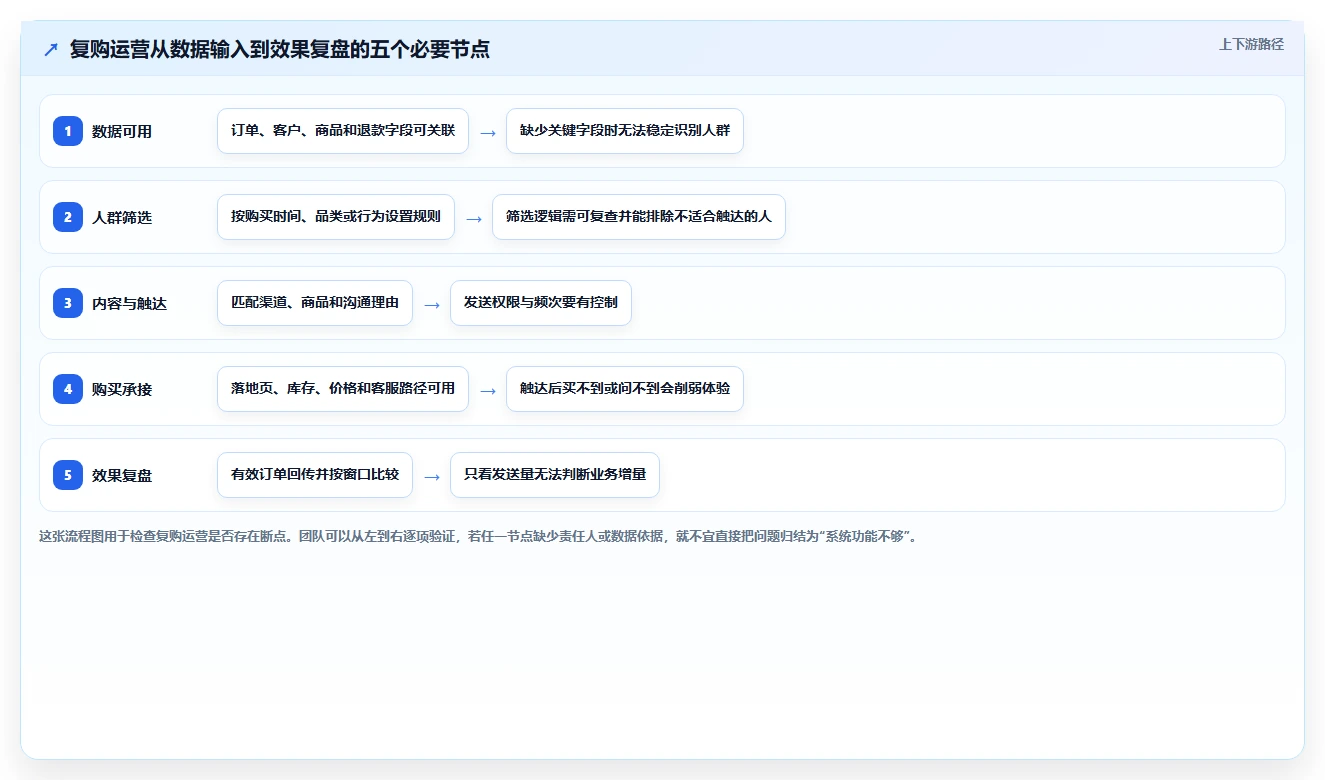This screenshot has width=1325, height=780.
Task: Click the 按购买时间、品类或行为设置规则 box
Action: point(336,217)
